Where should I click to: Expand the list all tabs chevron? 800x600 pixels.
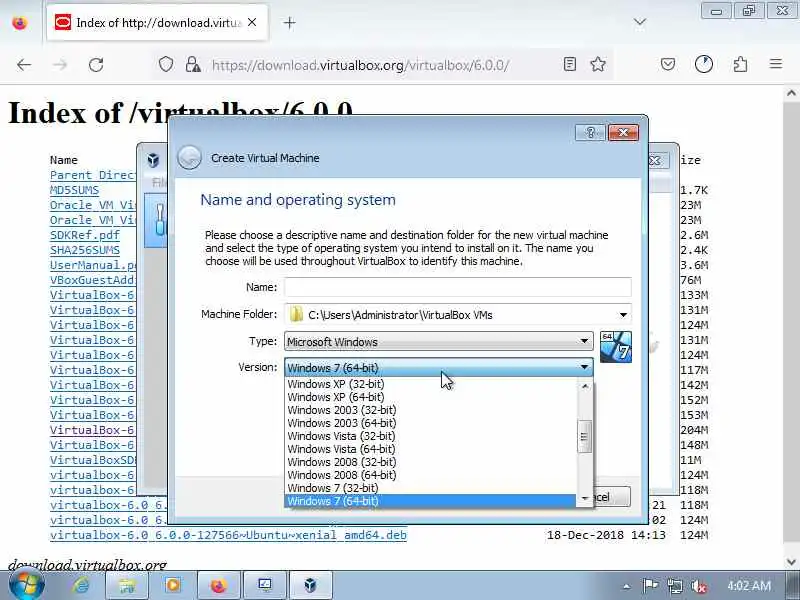pos(640,22)
